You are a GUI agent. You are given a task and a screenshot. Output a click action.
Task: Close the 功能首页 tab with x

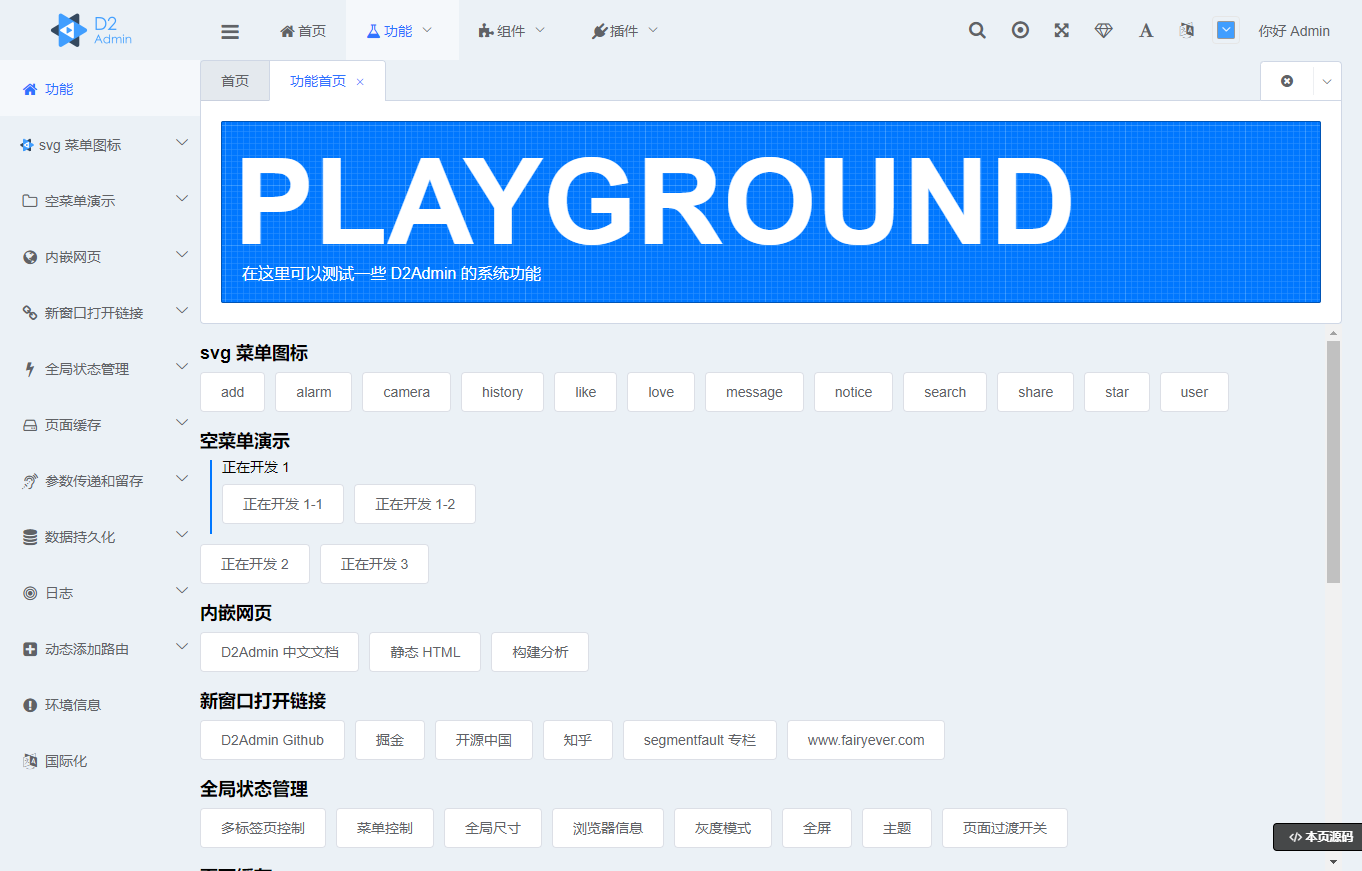pos(360,82)
